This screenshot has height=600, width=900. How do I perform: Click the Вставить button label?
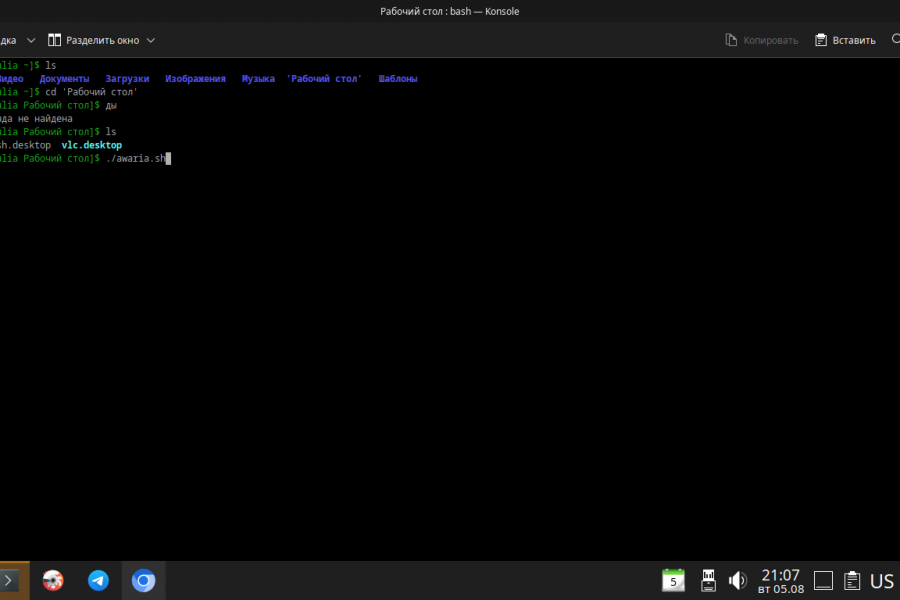click(x=854, y=41)
